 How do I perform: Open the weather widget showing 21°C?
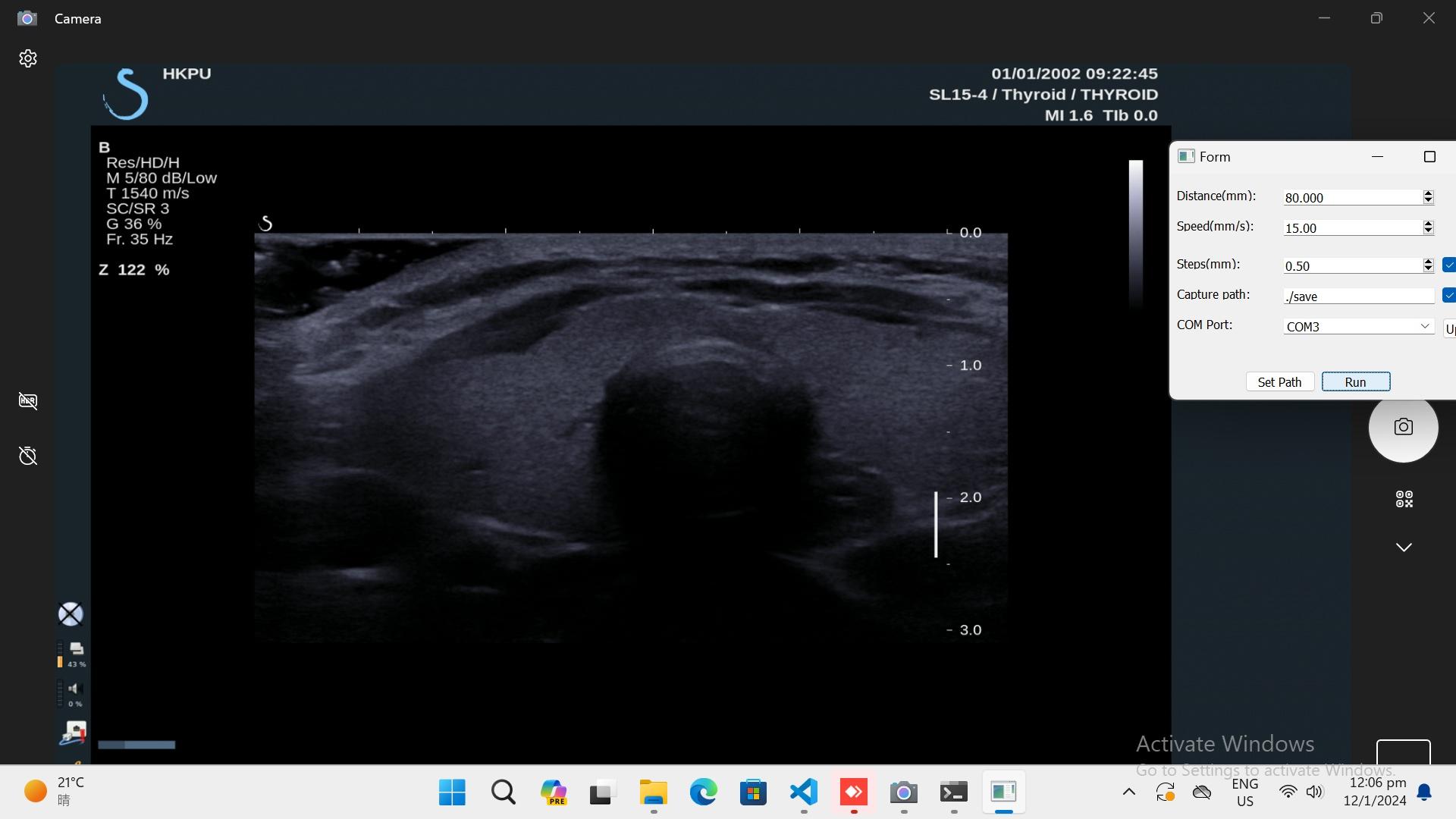click(55, 792)
